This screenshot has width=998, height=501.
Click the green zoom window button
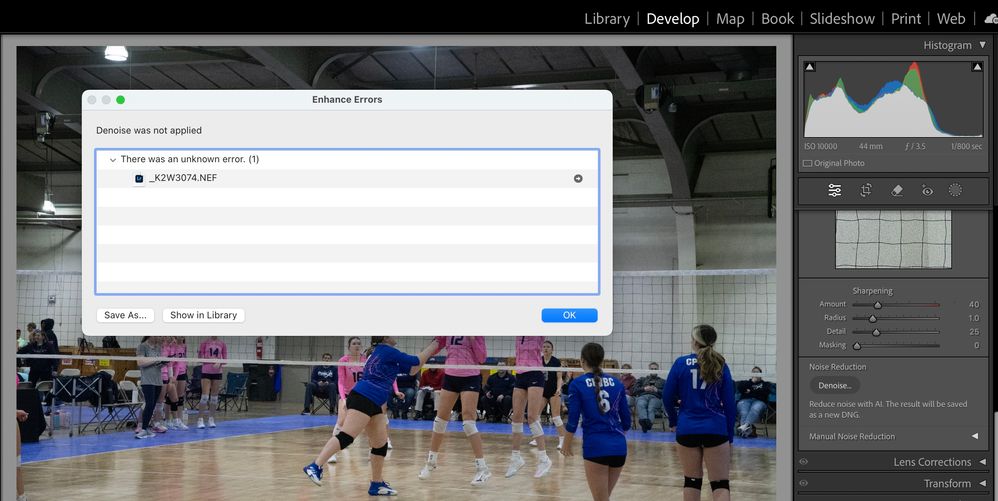coord(120,100)
